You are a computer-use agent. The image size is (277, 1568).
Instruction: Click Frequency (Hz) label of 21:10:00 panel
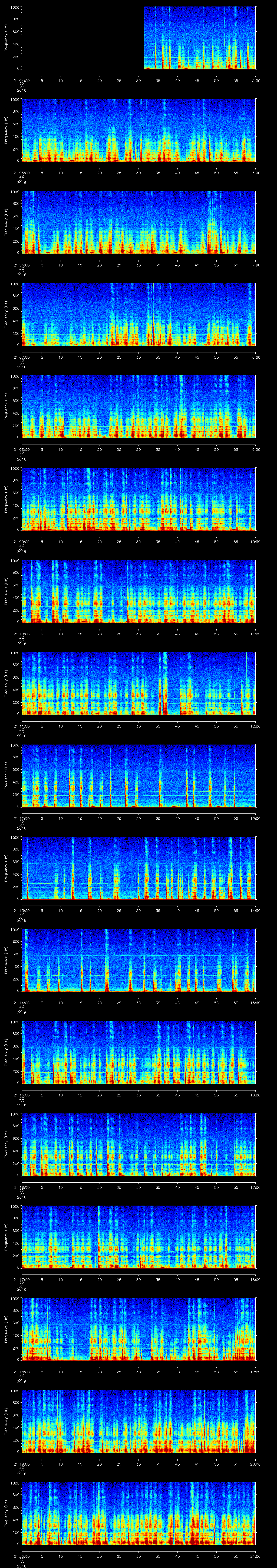(x=6, y=592)
